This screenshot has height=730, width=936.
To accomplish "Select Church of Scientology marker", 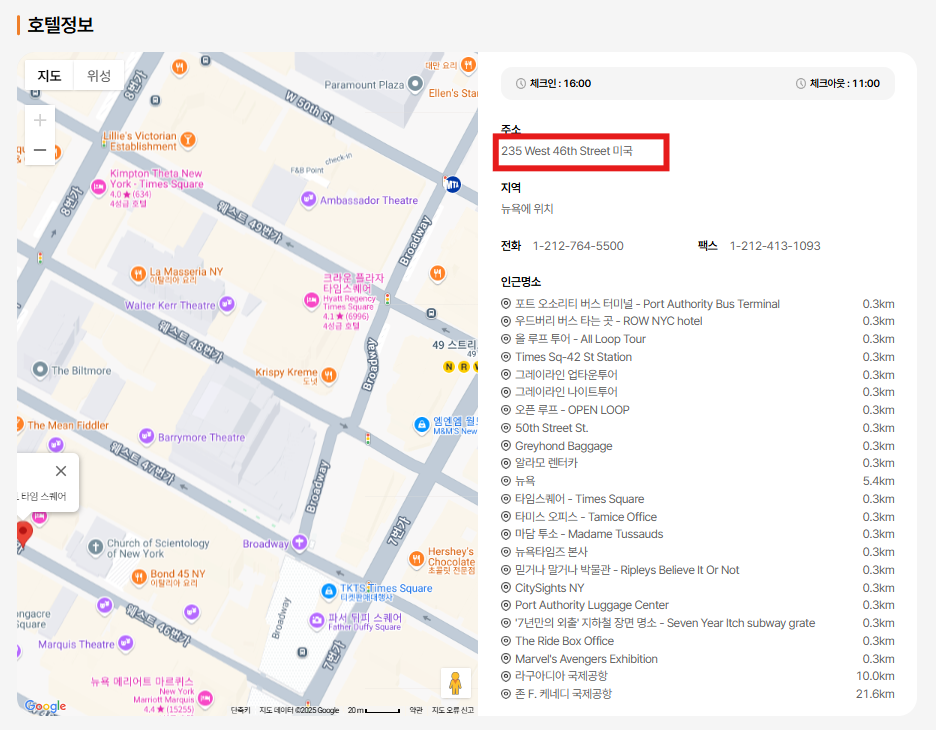I will coord(96,547).
